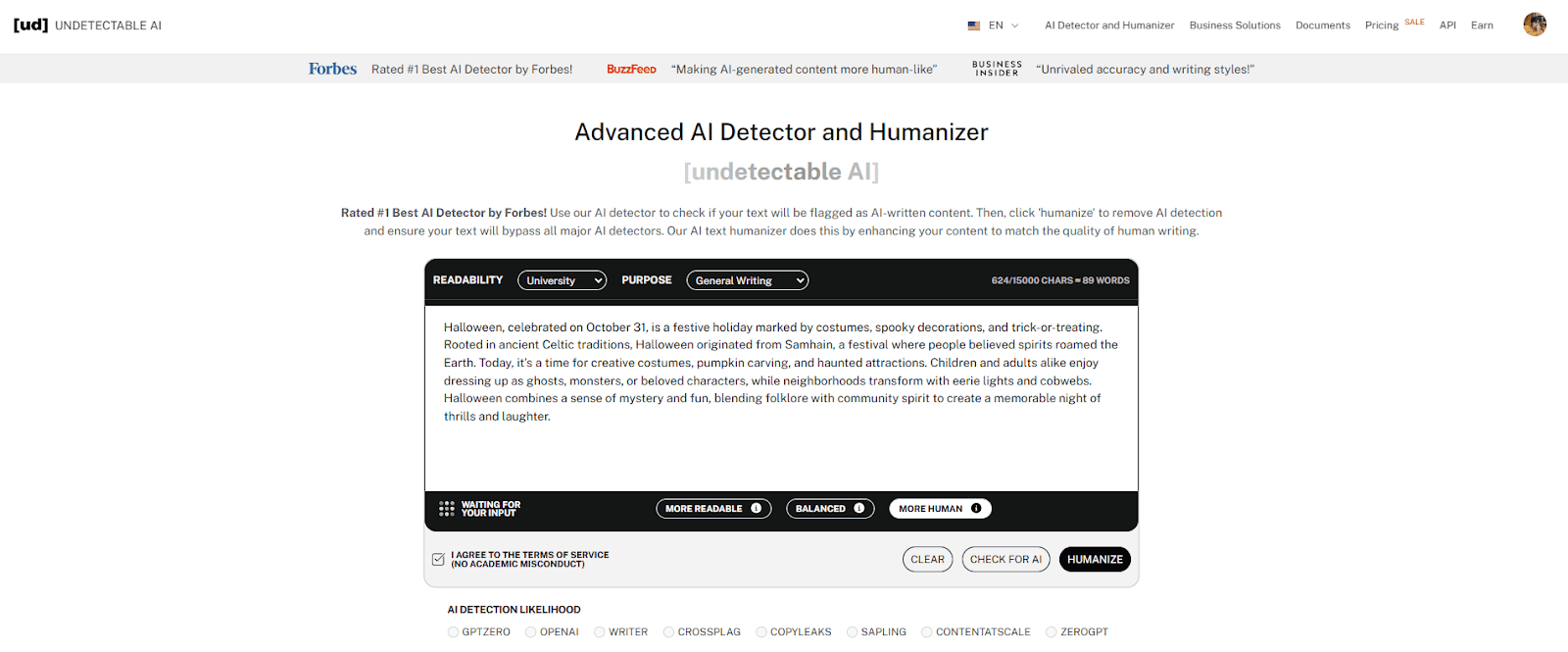1568x652 pixels.
Task: Go to the Documents page
Action: [1322, 25]
